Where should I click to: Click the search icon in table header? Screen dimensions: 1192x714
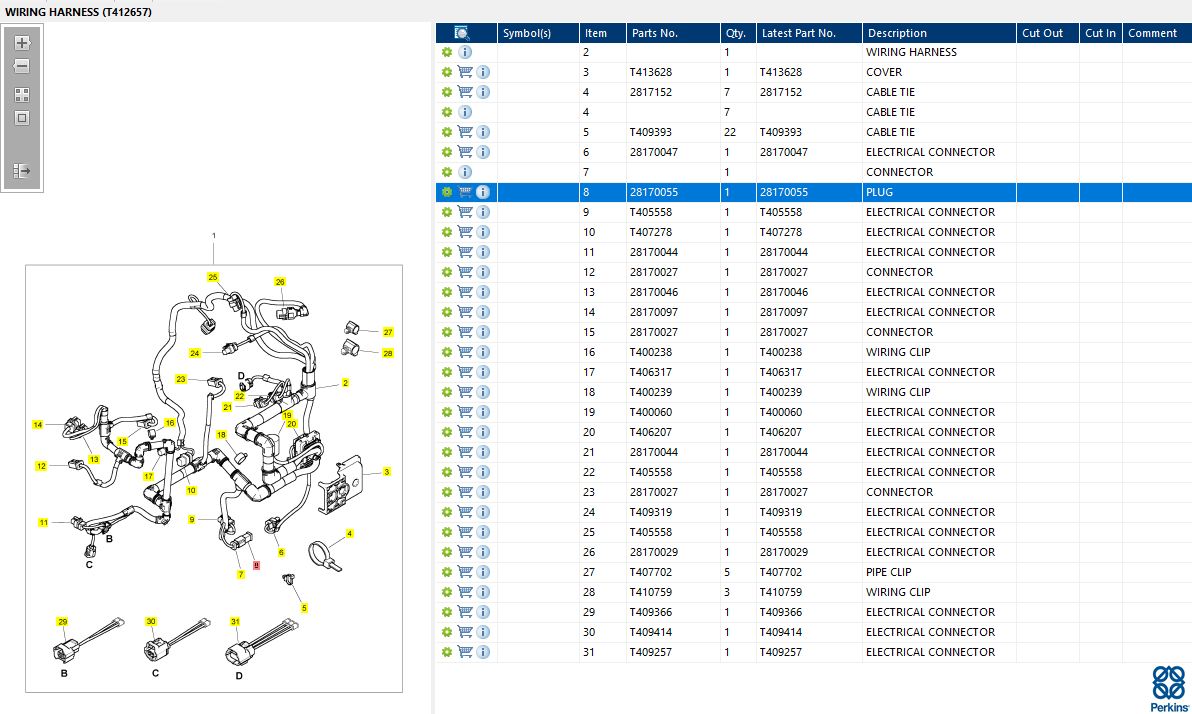click(x=461, y=33)
